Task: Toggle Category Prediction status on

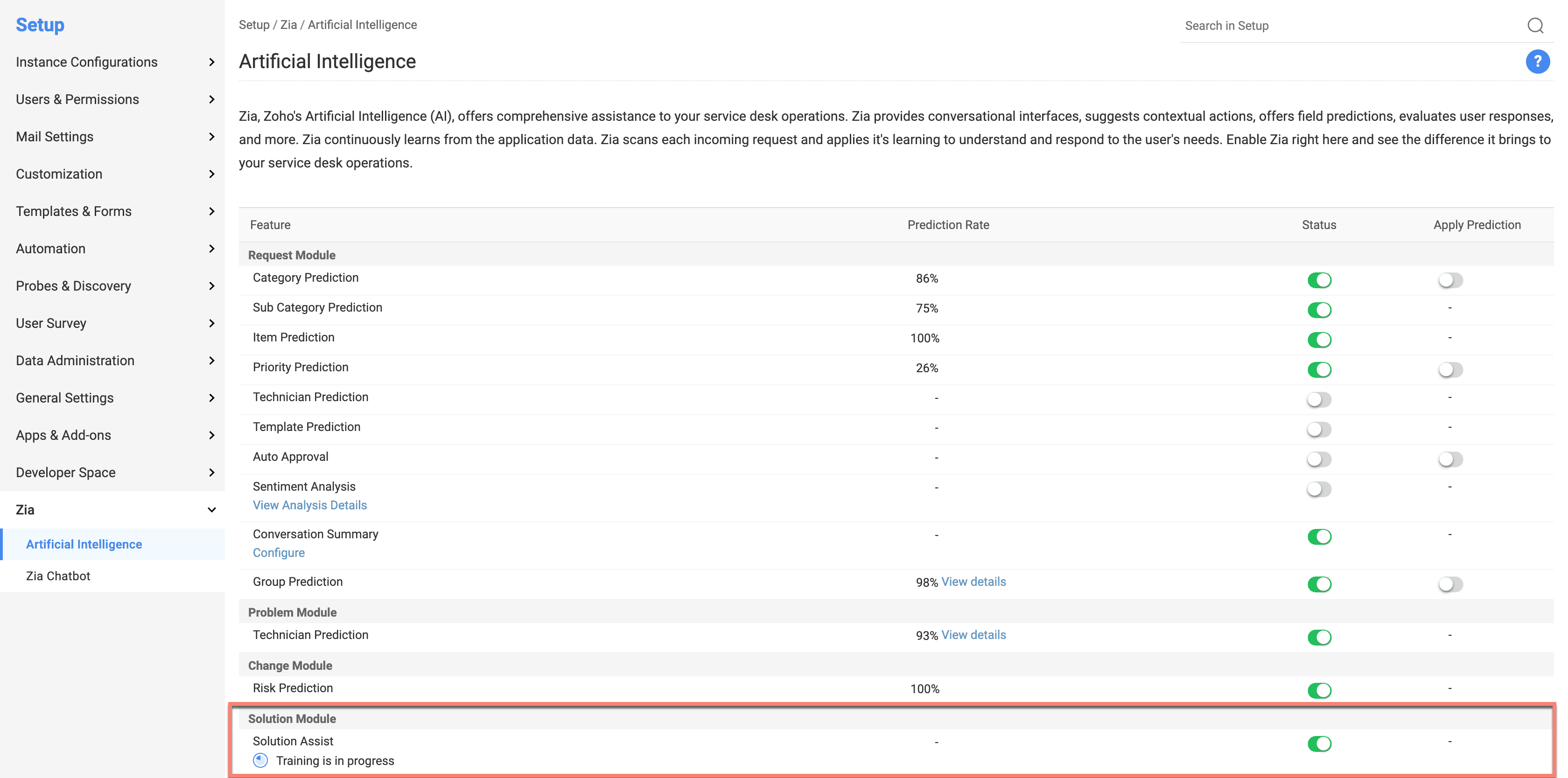Action: (1319, 280)
